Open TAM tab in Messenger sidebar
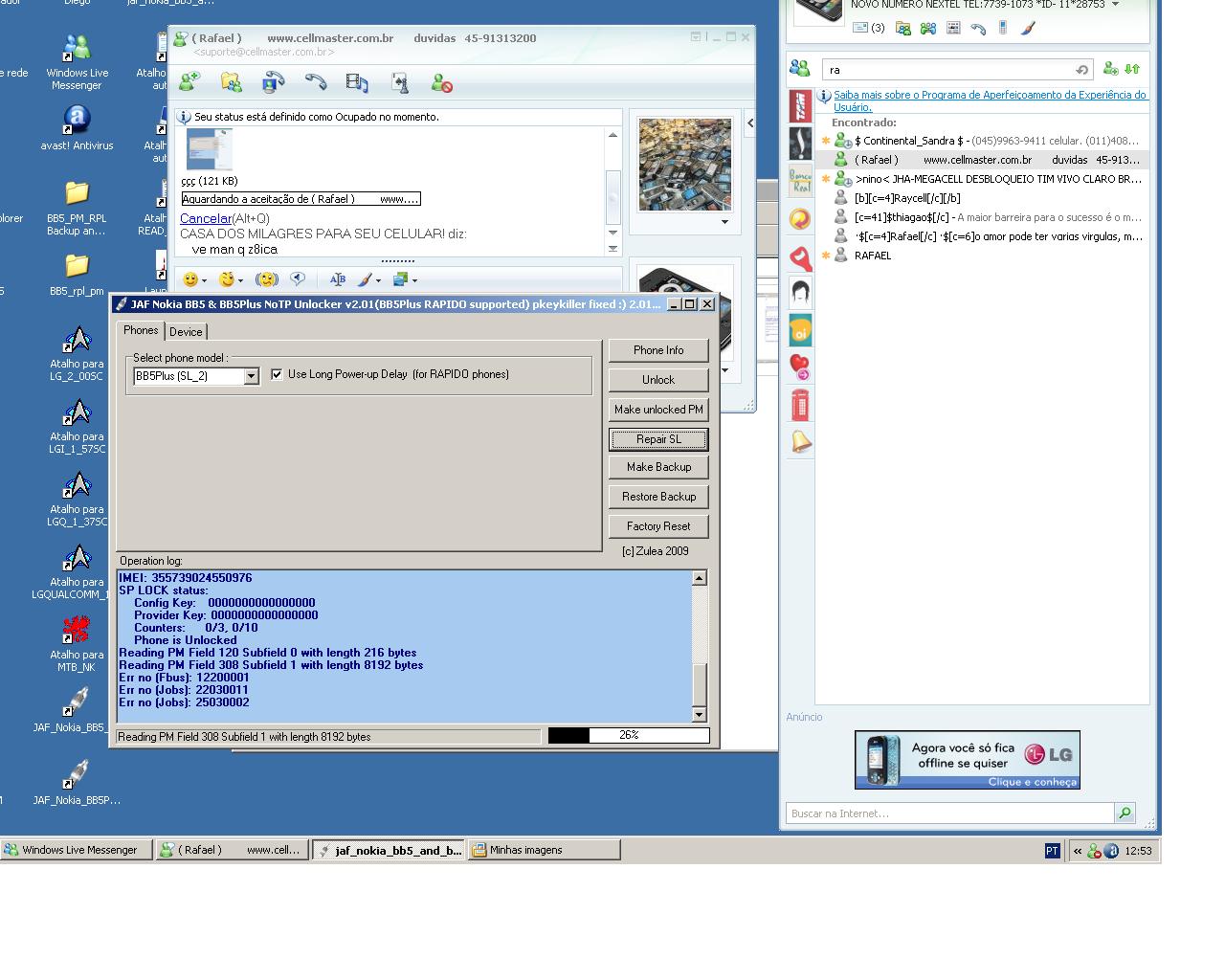This screenshot has height=980, width=1225. click(x=800, y=105)
